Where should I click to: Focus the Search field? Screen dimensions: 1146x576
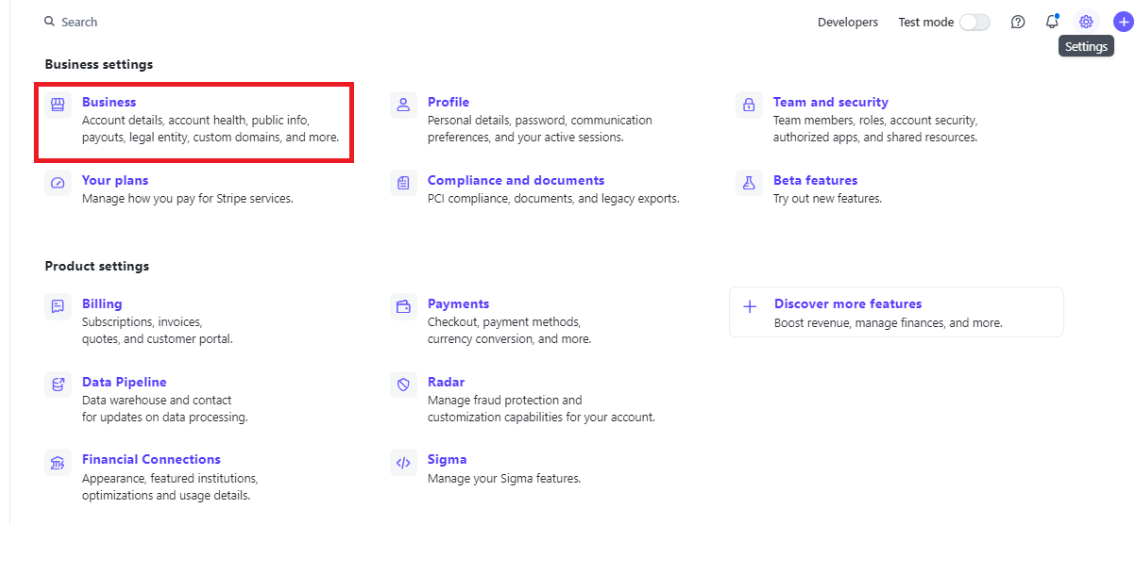click(x=79, y=22)
